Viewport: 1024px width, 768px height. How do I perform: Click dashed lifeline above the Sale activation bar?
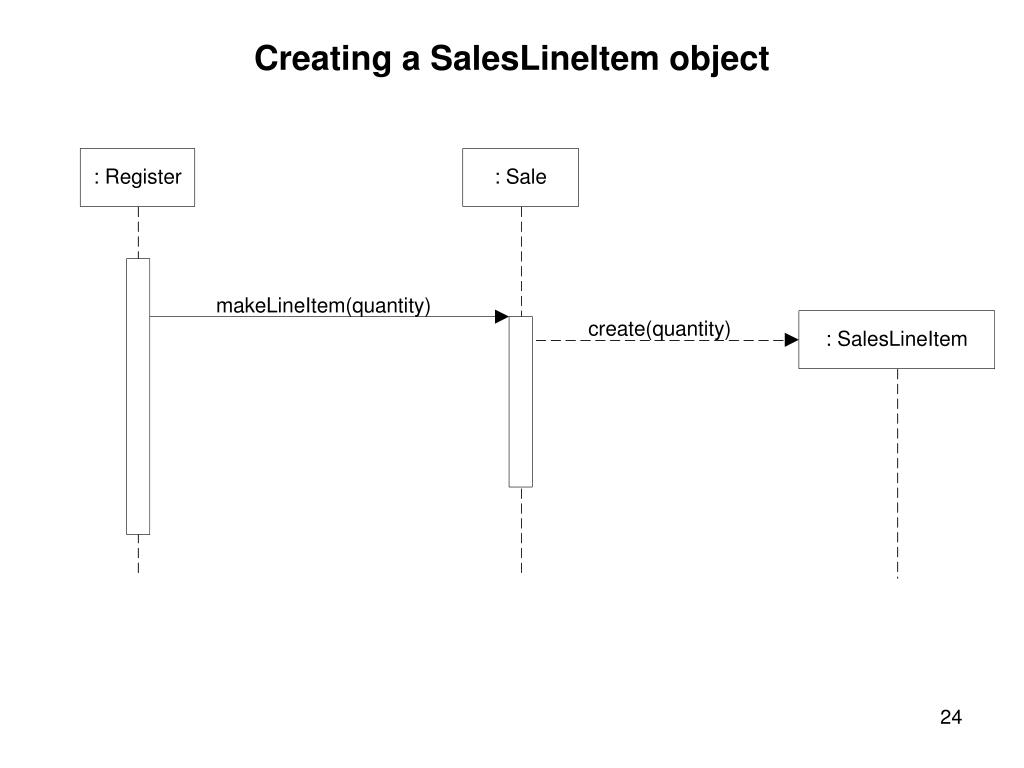[521, 260]
